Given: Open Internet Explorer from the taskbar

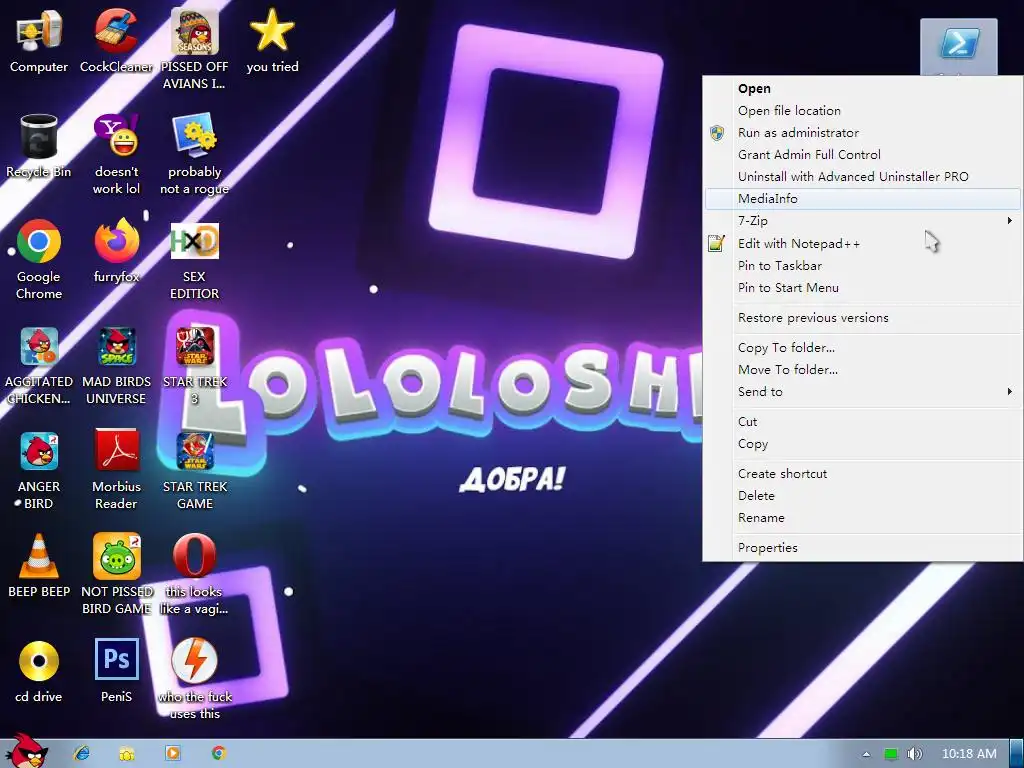Looking at the screenshot, I should [82, 753].
